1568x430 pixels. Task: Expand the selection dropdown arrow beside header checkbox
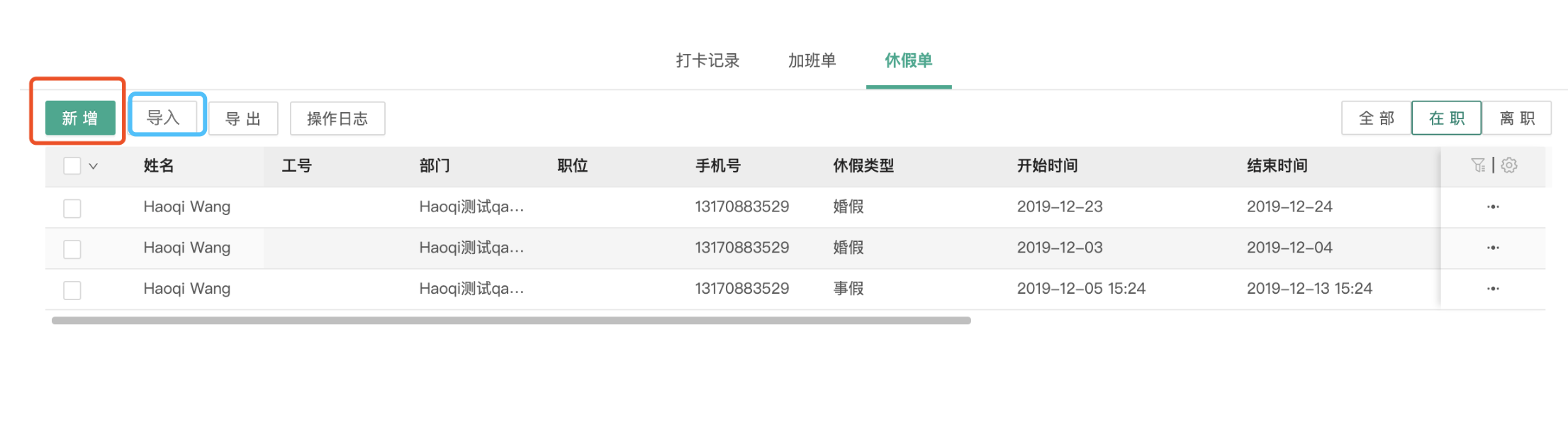tap(93, 166)
